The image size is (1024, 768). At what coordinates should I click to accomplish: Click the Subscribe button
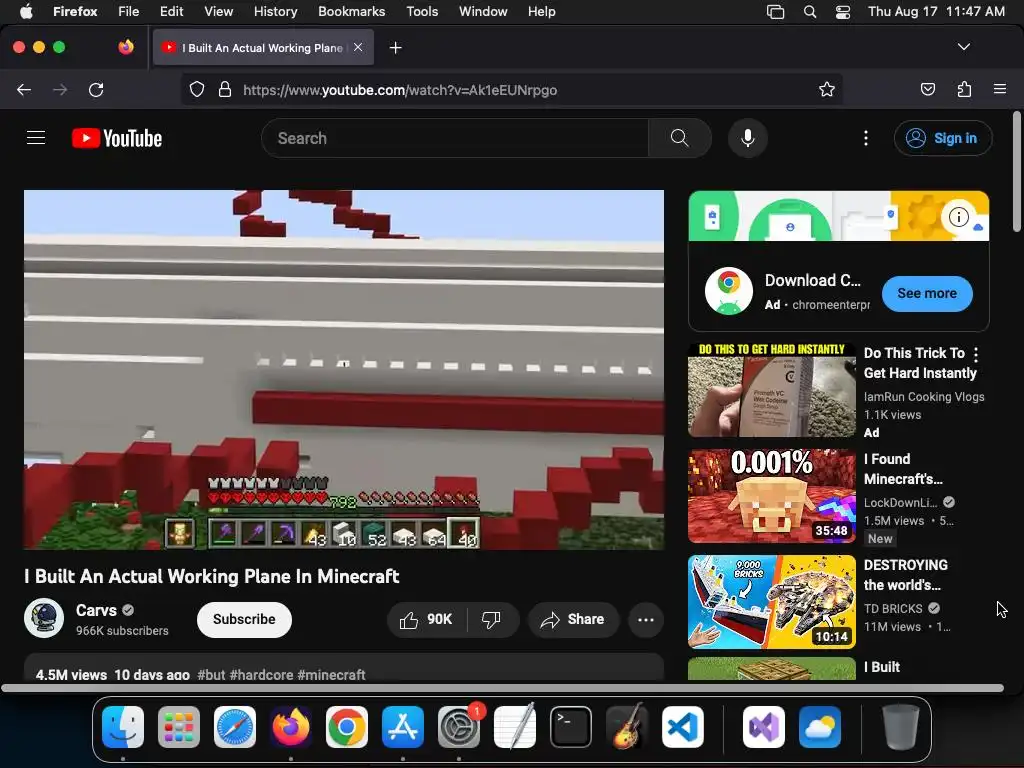244,619
